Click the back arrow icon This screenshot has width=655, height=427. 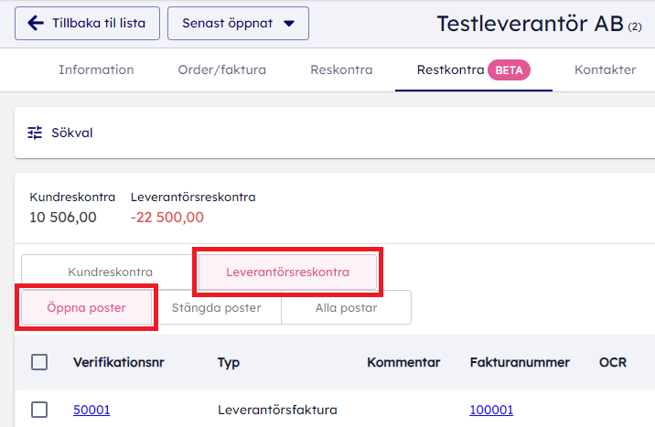36,23
